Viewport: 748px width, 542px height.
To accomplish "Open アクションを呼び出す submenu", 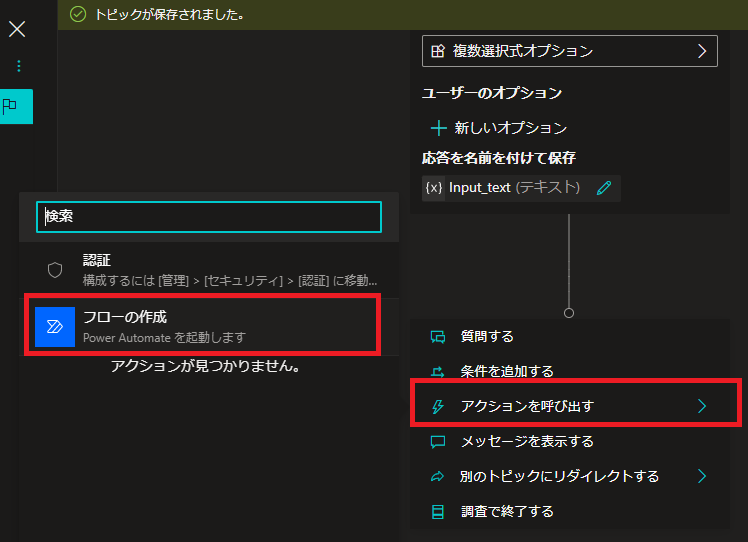I will click(570, 406).
